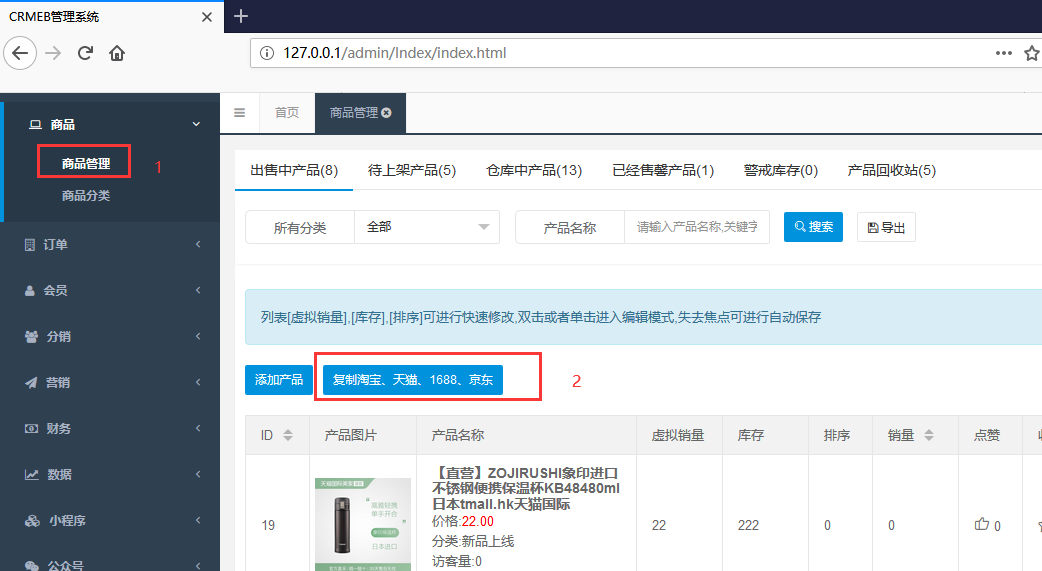Select the 仓库中产品(13) tab

point(534,170)
